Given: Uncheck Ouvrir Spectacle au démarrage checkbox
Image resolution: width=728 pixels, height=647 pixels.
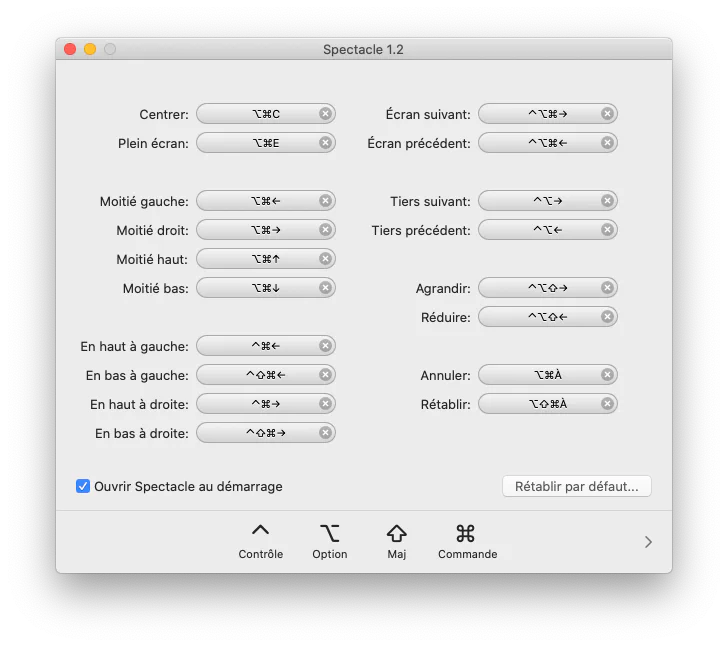Looking at the screenshot, I should coord(83,486).
